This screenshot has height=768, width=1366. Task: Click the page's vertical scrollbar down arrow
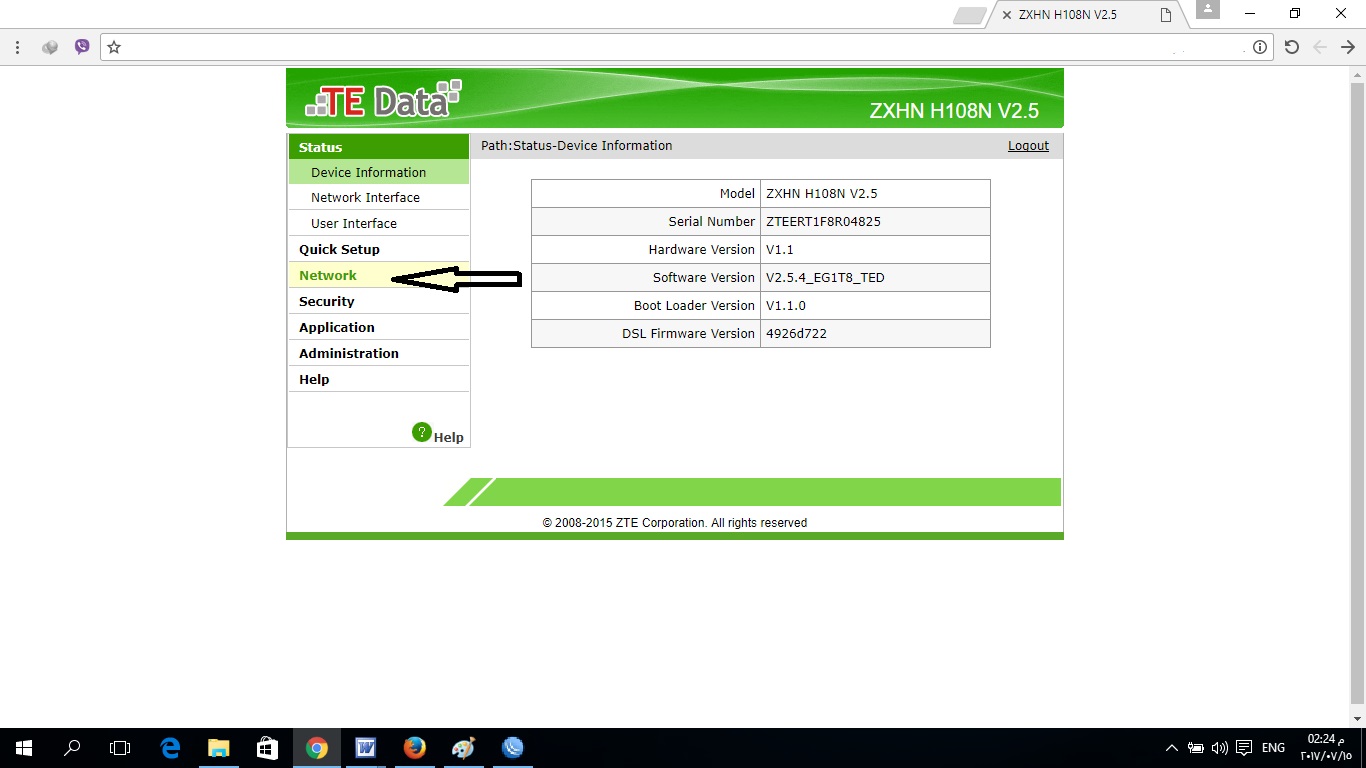1357,718
